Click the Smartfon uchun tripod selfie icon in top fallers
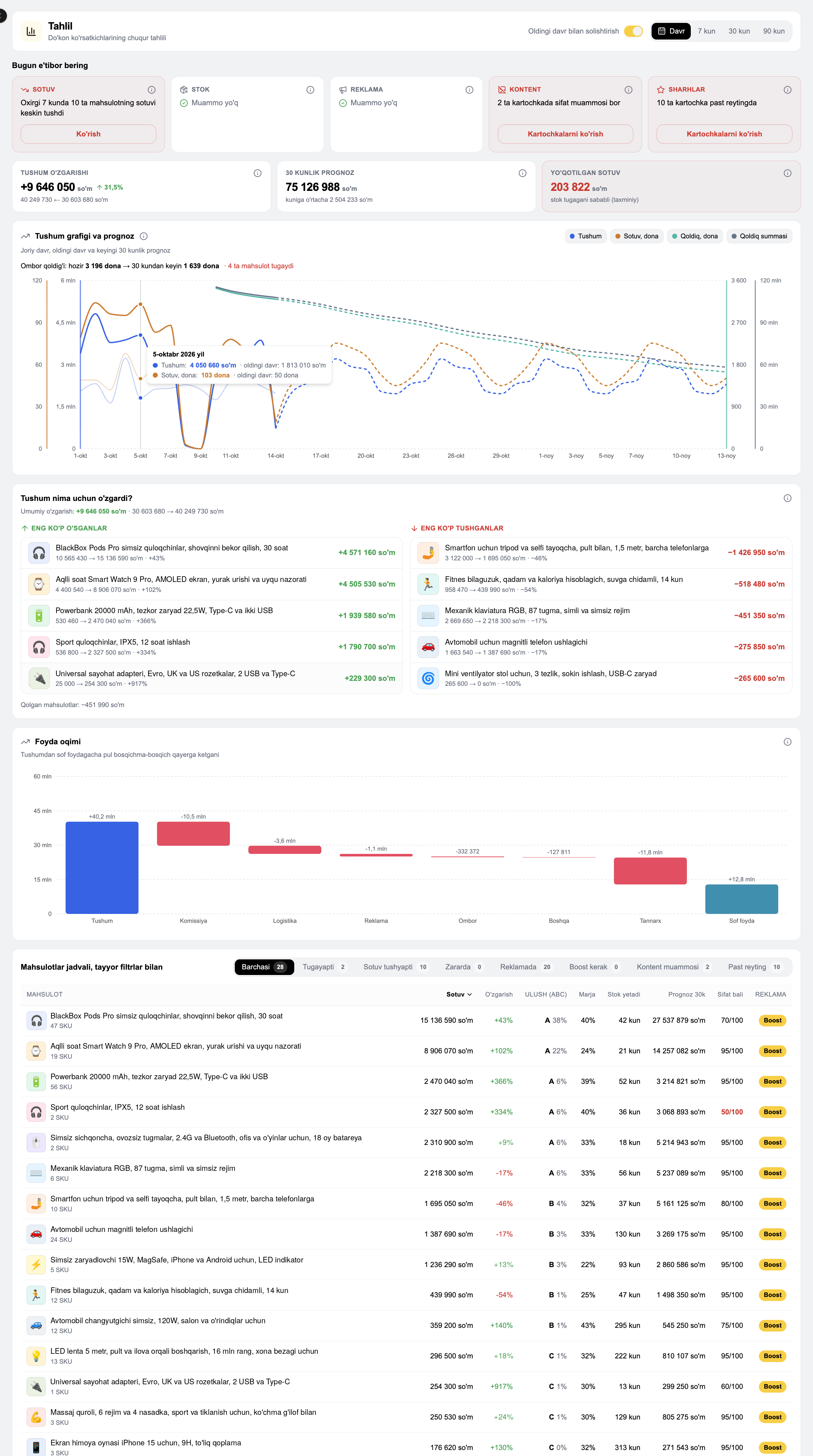 point(428,552)
